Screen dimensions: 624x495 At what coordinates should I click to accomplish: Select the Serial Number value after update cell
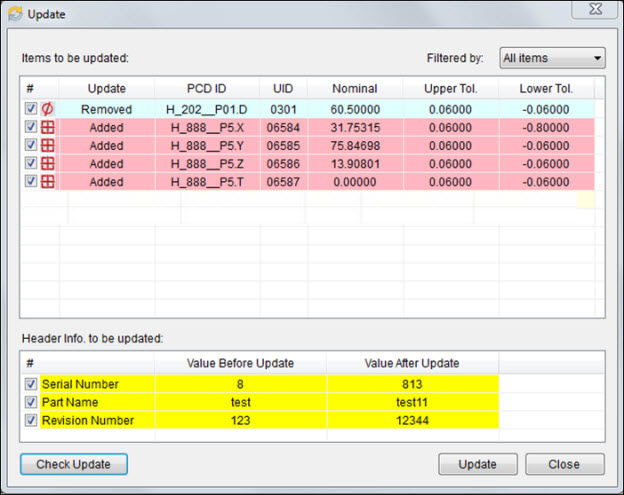(413, 384)
